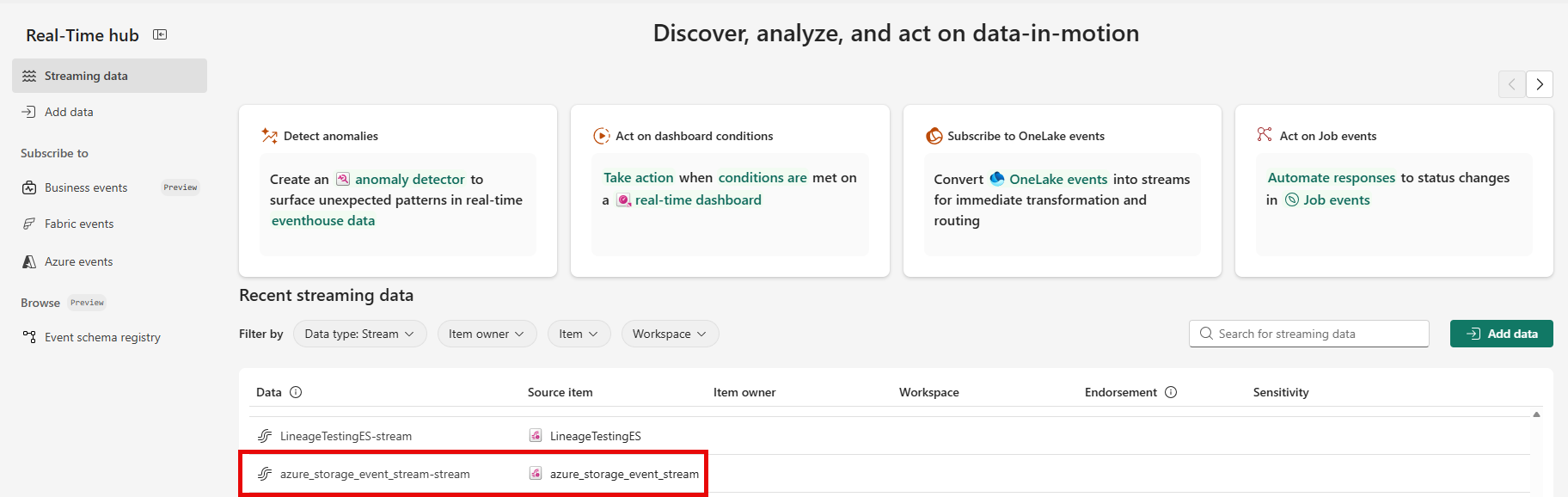
Task: Click the conditions are link
Action: pyautogui.click(x=763, y=177)
